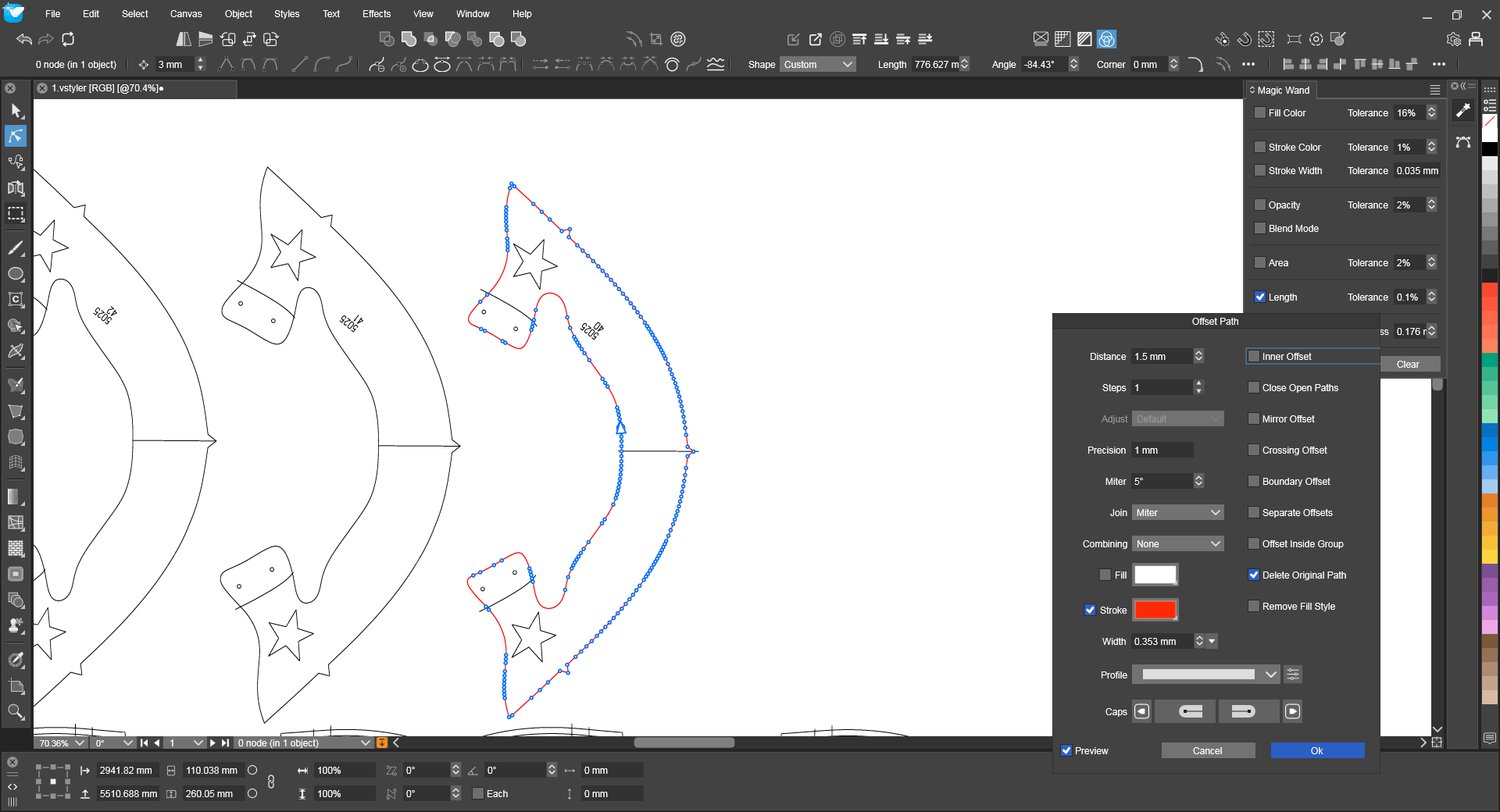The width and height of the screenshot is (1500, 812).
Task: Click the red Stroke color swatch
Action: tap(1155, 610)
